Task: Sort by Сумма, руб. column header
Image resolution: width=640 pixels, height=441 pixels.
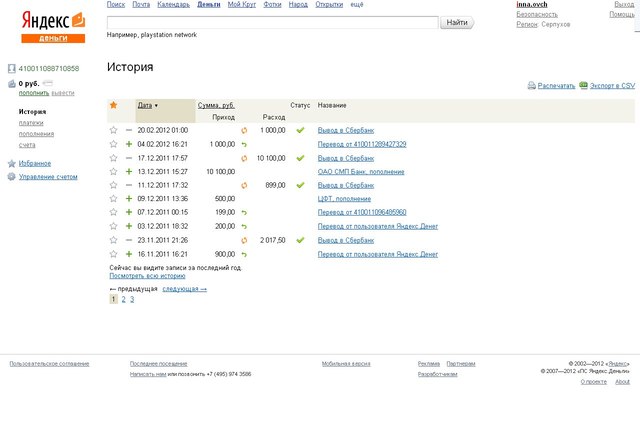Action: click(x=216, y=105)
